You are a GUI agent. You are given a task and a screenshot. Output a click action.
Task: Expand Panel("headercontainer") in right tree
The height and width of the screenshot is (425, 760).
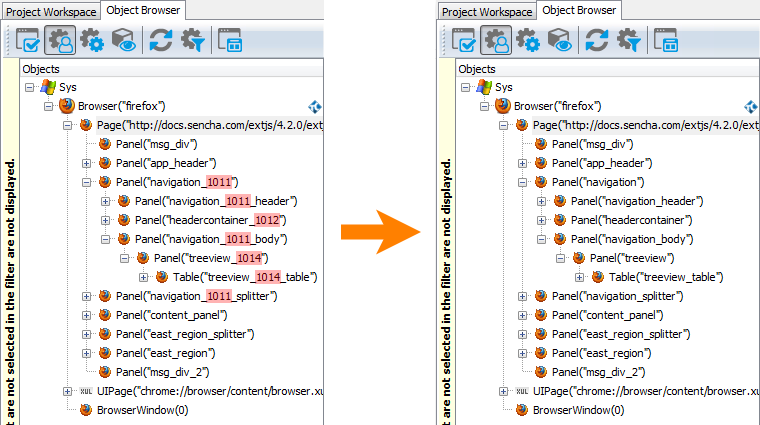(x=541, y=220)
